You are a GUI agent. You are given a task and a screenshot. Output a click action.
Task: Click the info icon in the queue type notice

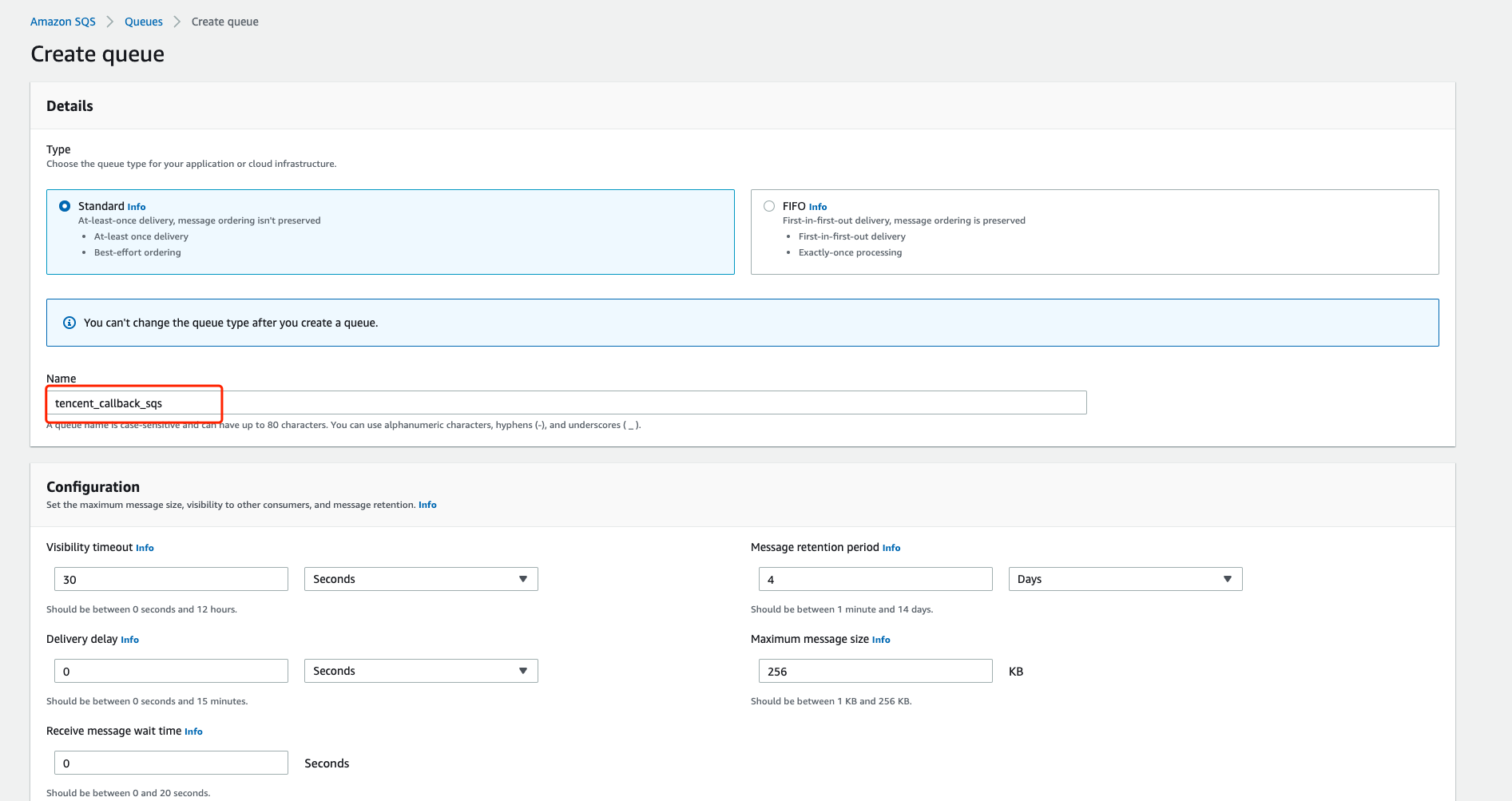(69, 323)
